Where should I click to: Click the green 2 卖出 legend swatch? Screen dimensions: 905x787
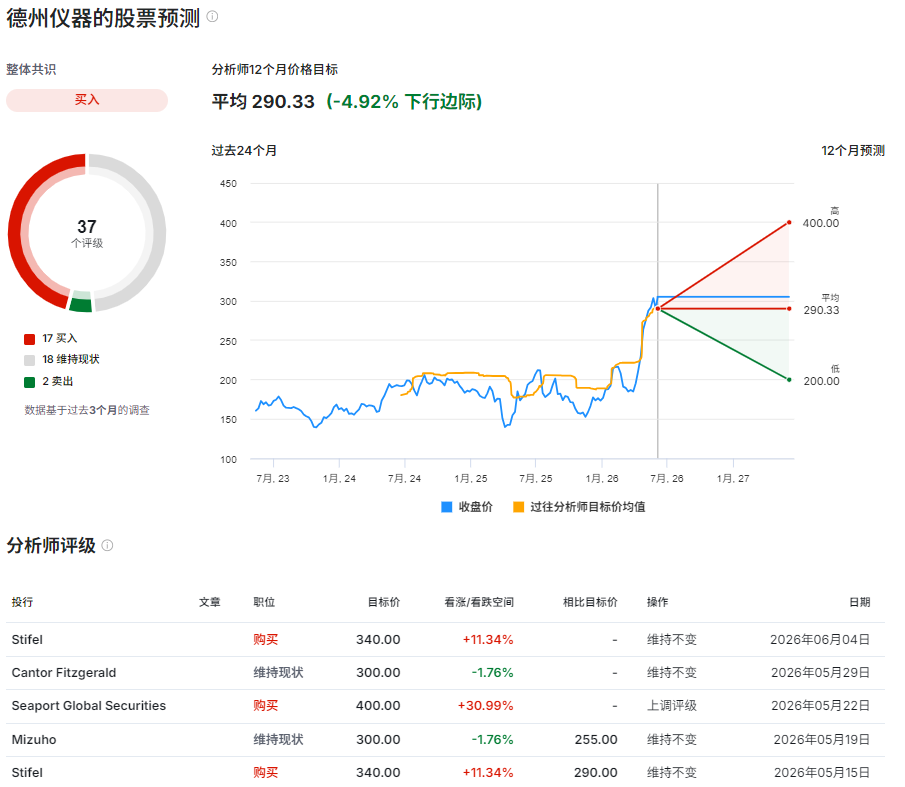point(29,382)
